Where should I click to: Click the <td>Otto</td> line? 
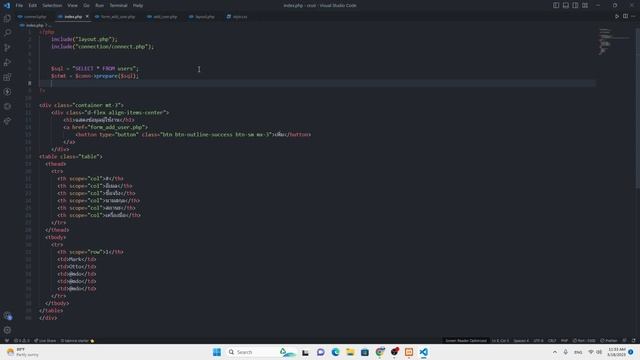click(x=77, y=267)
